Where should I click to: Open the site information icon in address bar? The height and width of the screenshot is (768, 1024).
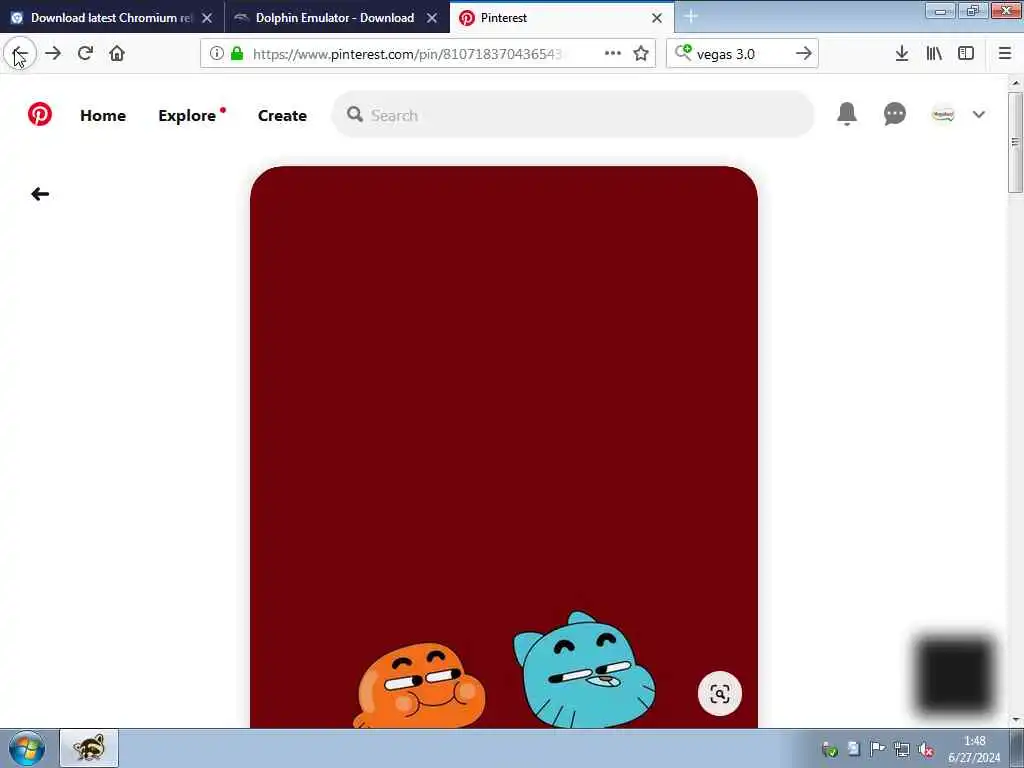[217, 54]
